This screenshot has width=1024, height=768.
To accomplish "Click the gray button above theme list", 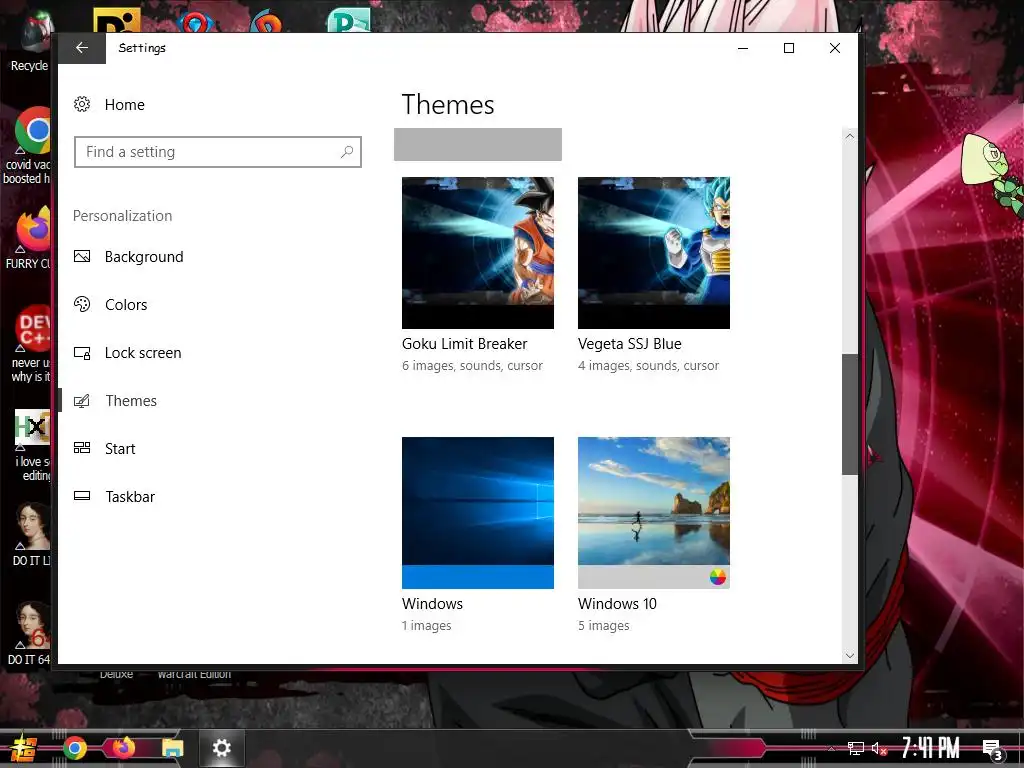I will pos(477,144).
